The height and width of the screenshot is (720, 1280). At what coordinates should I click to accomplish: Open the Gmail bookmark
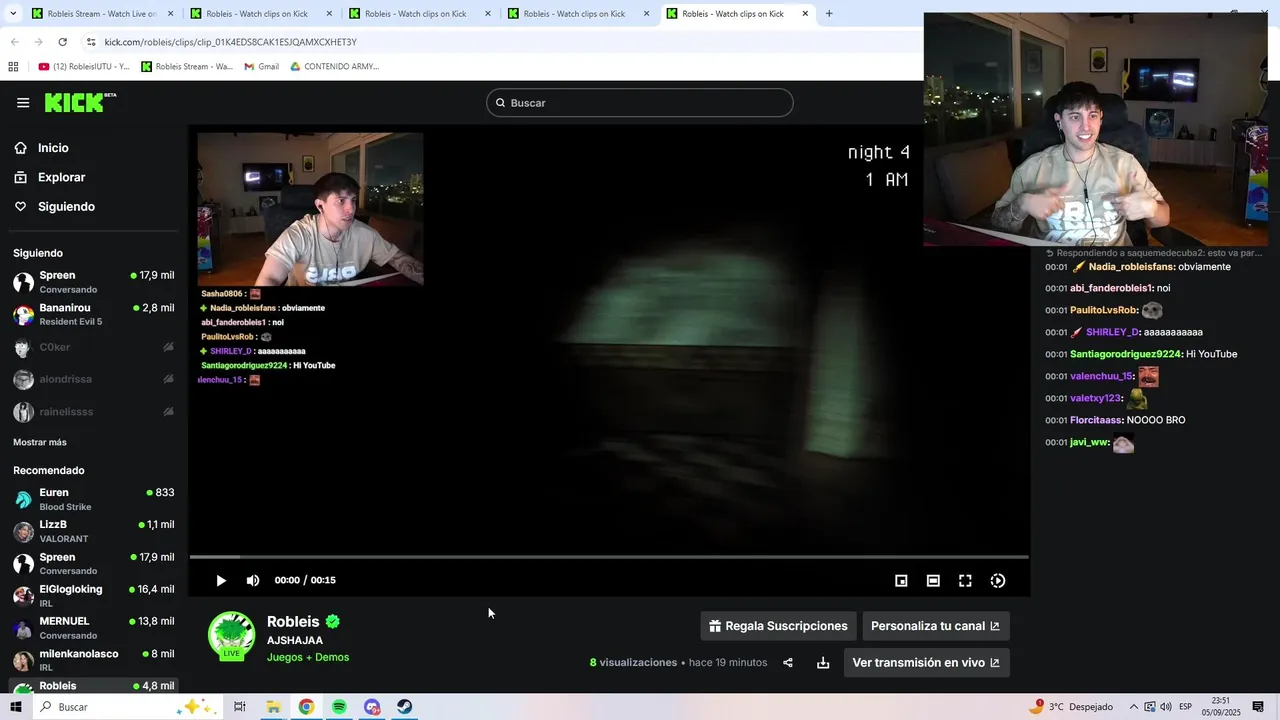(262, 67)
